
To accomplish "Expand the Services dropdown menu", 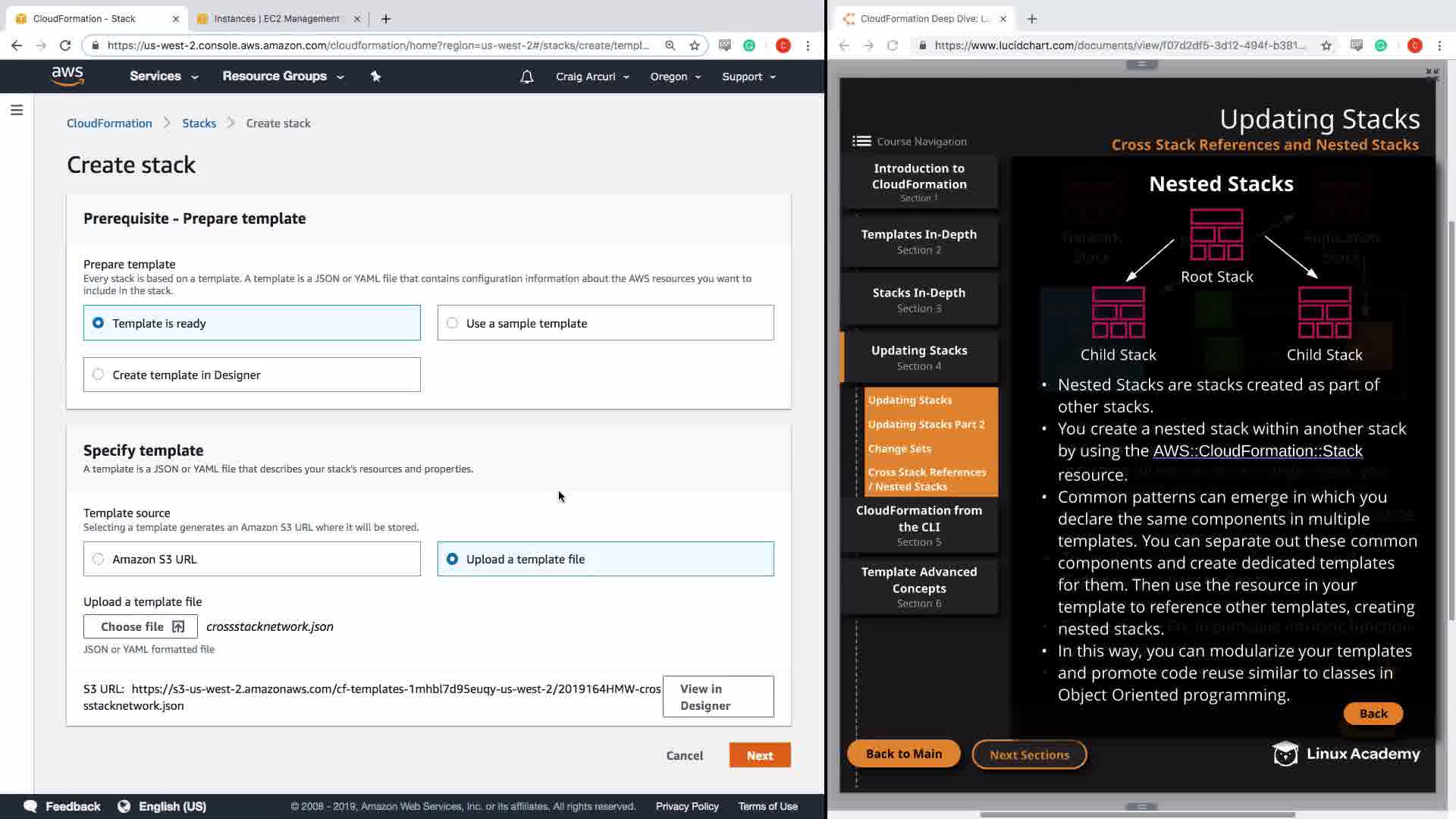I will click(164, 76).
